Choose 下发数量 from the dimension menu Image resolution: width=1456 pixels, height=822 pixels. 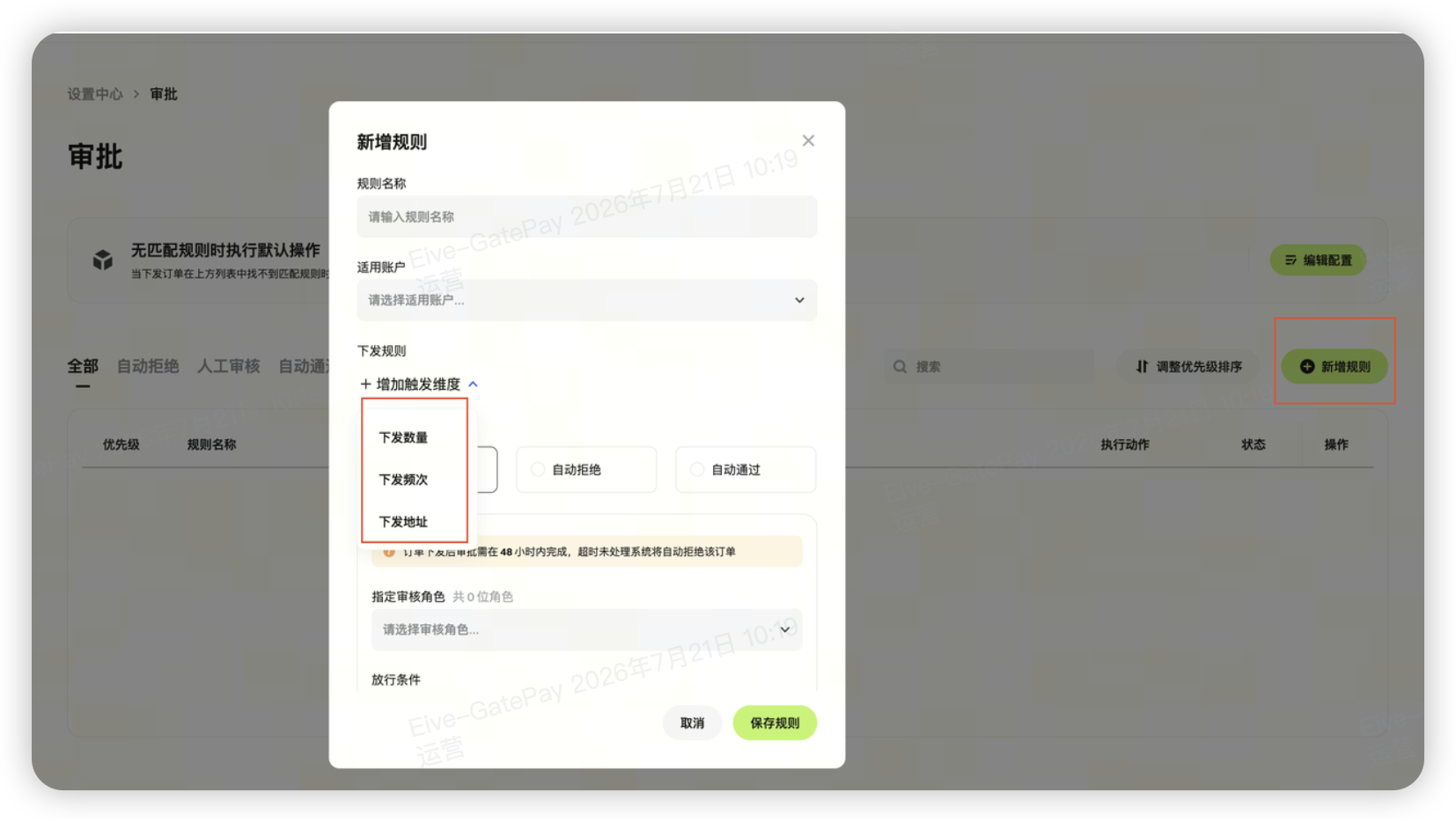tap(403, 437)
